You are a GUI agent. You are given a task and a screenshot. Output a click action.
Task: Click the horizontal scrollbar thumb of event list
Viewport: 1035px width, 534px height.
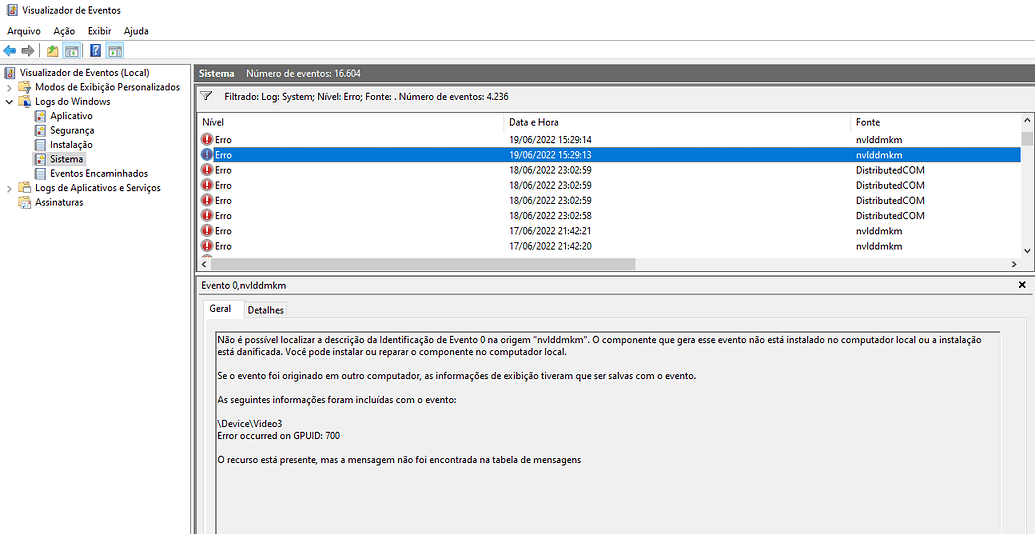422,264
